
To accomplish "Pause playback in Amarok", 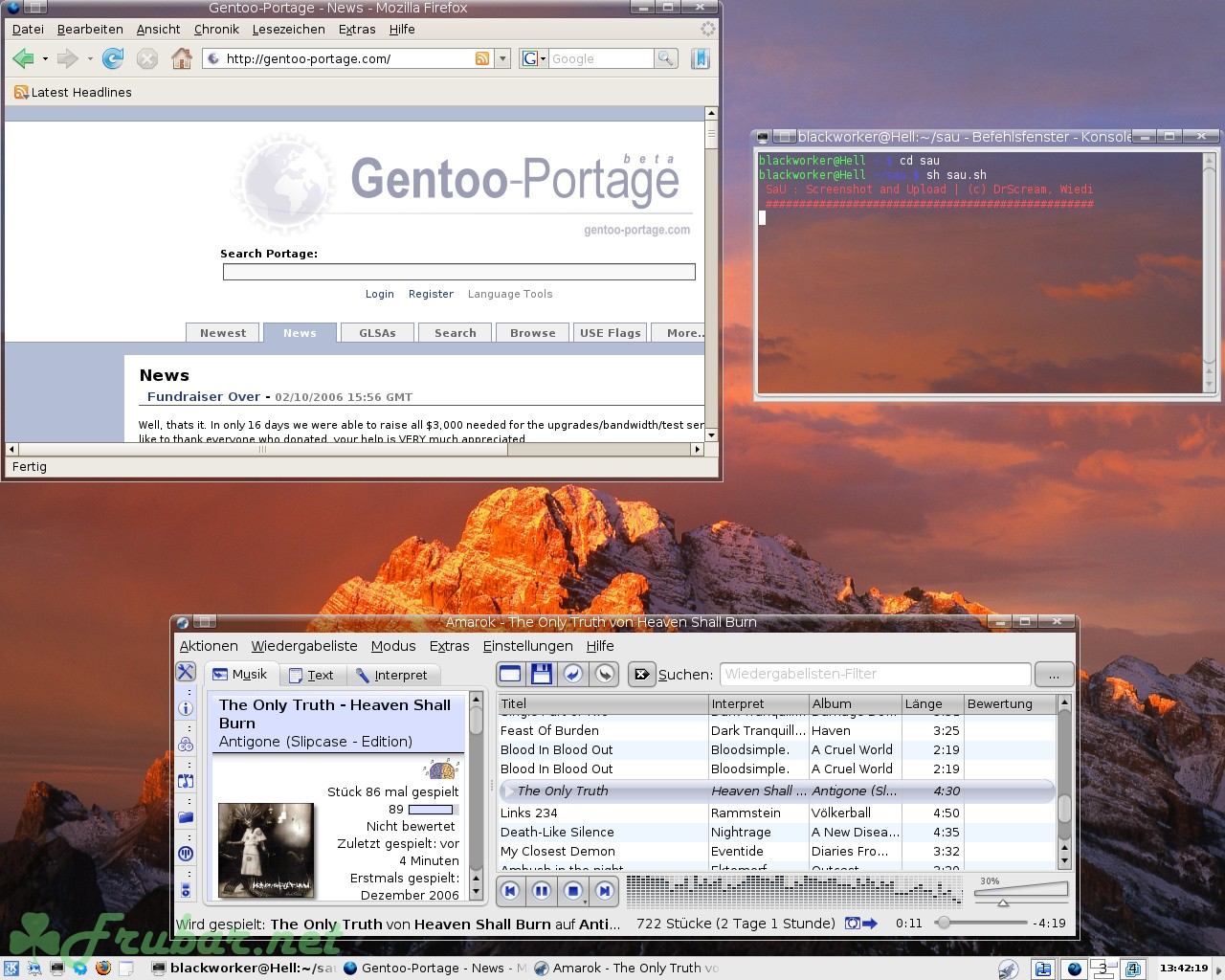I will 542,891.
